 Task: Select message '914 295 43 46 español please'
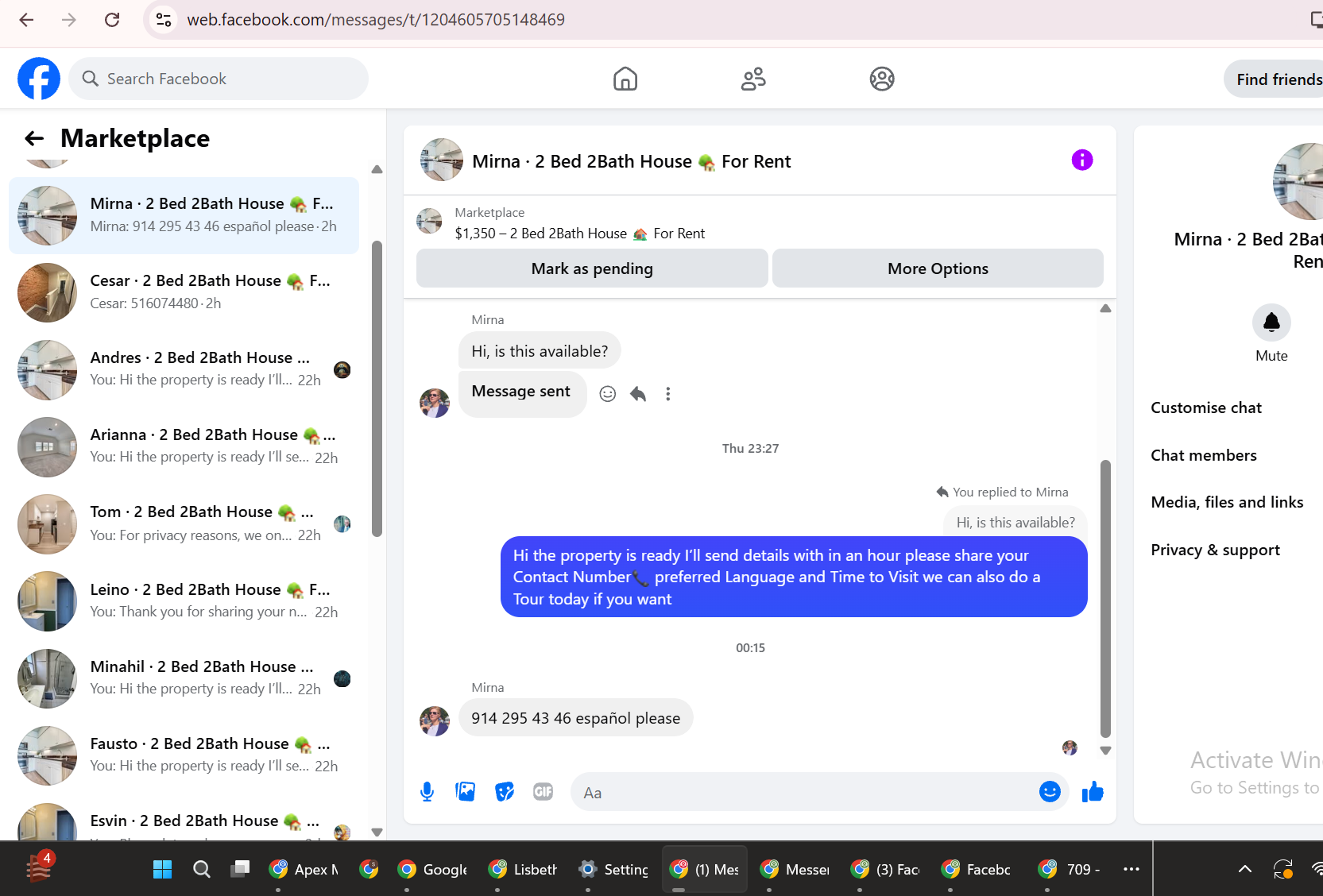click(576, 718)
